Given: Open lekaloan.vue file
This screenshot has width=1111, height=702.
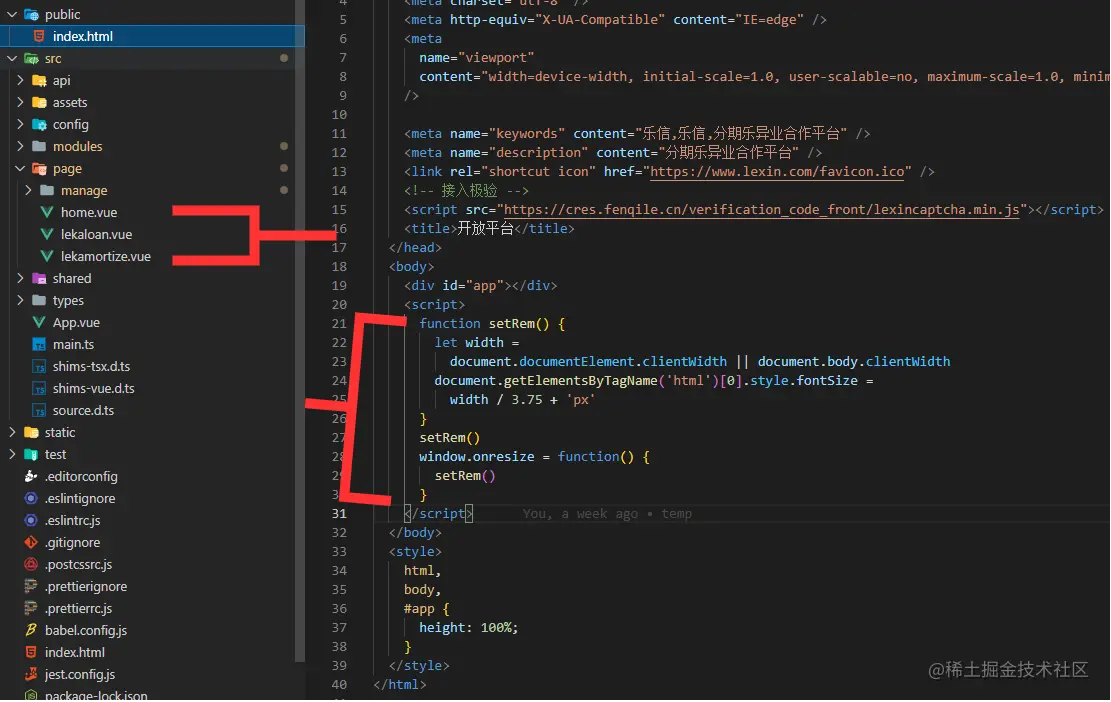Looking at the screenshot, I should [96, 234].
